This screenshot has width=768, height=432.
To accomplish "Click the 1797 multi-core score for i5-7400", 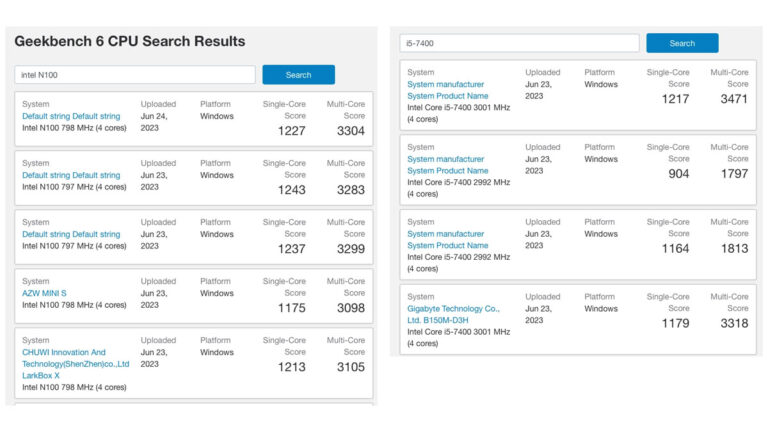I will point(734,174).
